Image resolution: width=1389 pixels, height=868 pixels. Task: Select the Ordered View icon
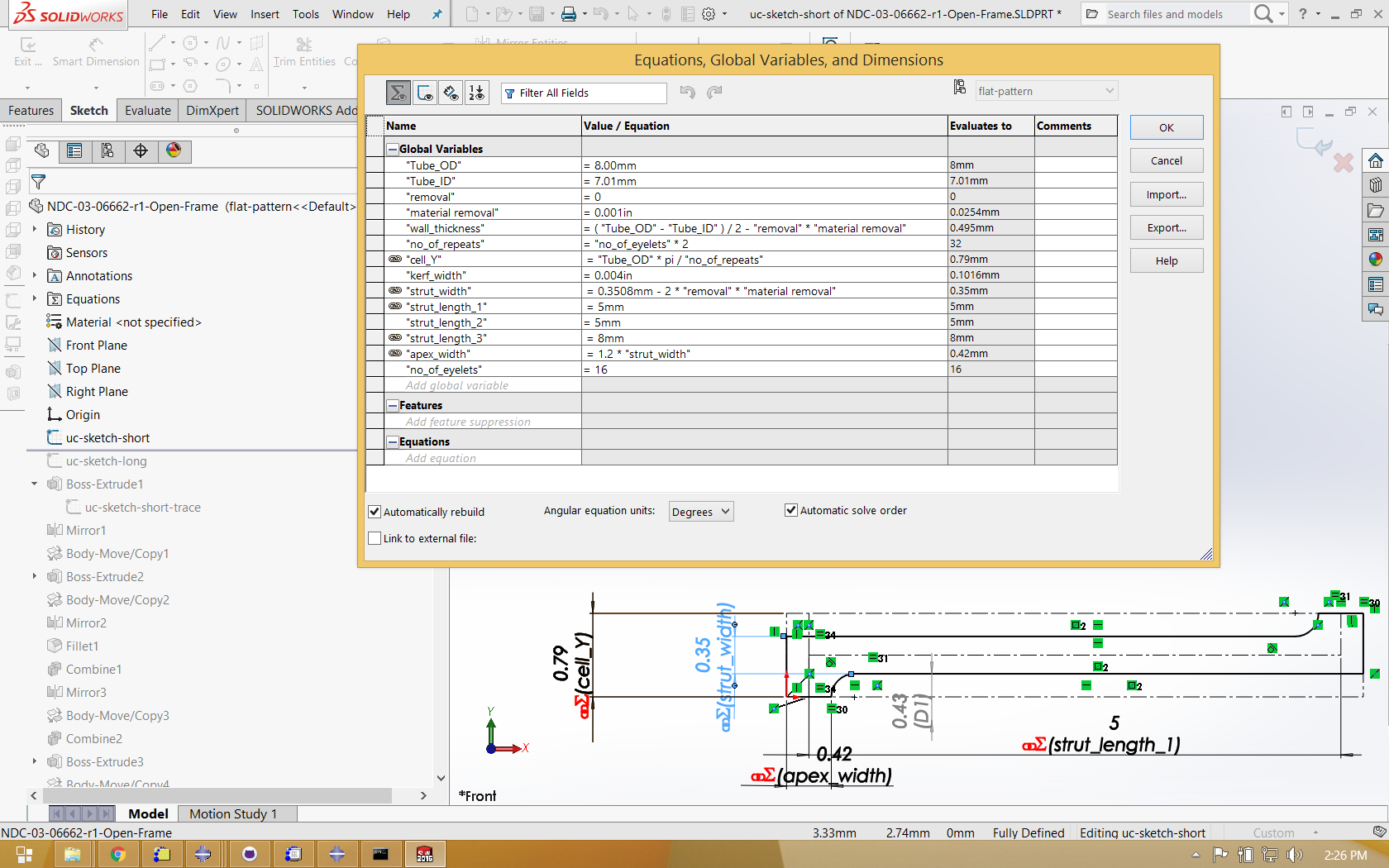tap(477, 93)
